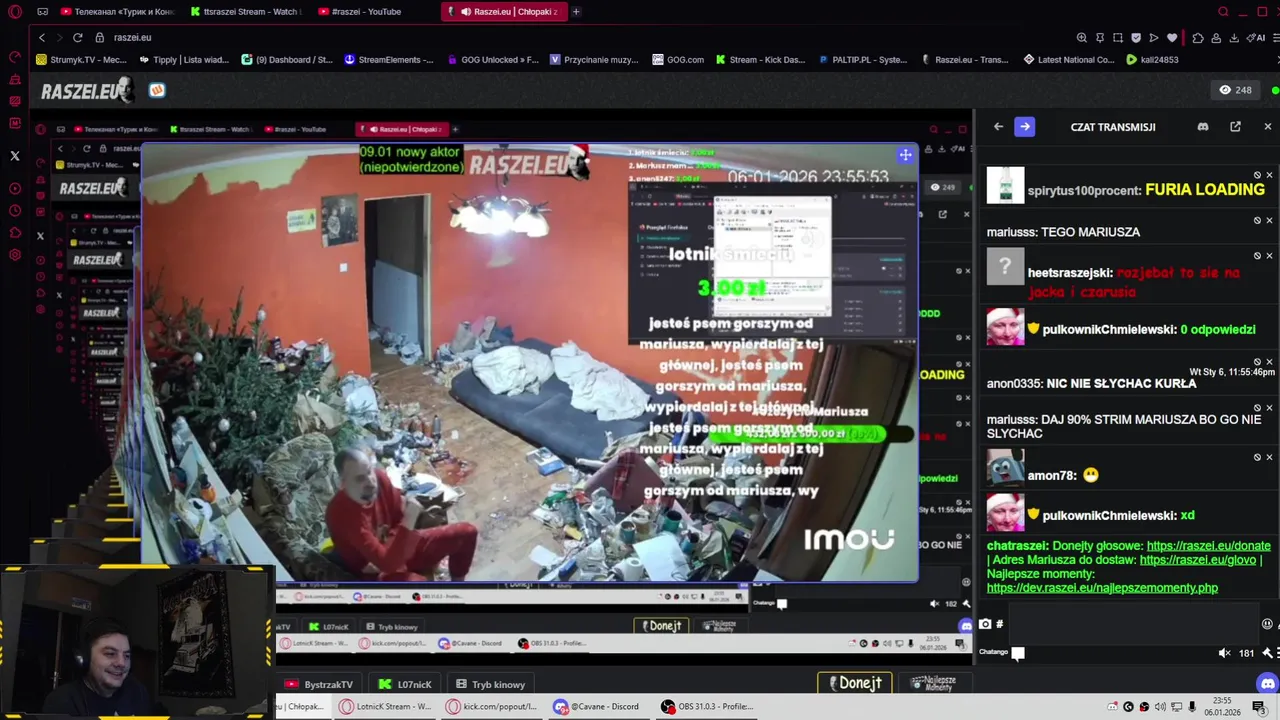1280x720 pixels.
Task: Open the kali24853 bookmark
Action: coord(1152,60)
